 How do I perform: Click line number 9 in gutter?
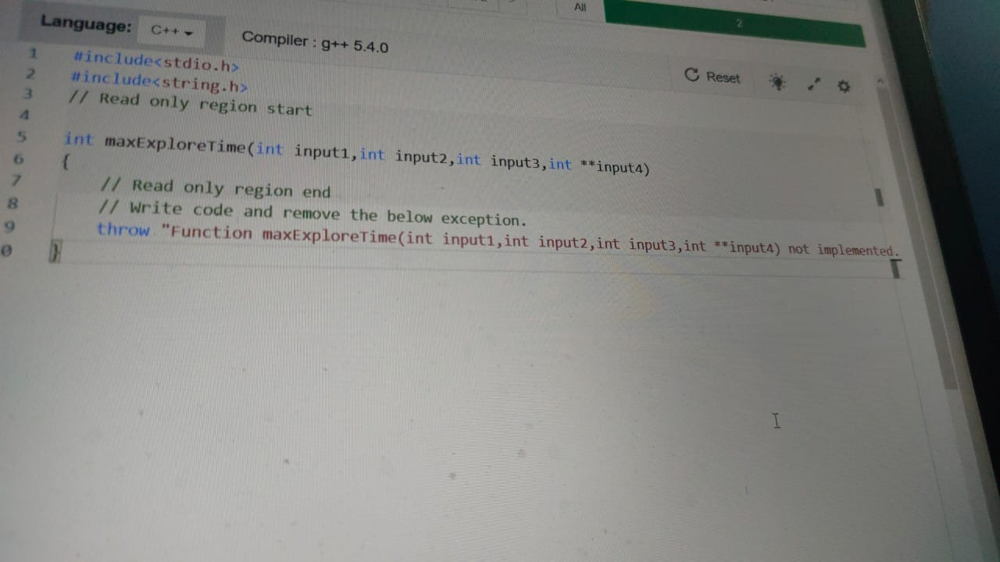9,226
